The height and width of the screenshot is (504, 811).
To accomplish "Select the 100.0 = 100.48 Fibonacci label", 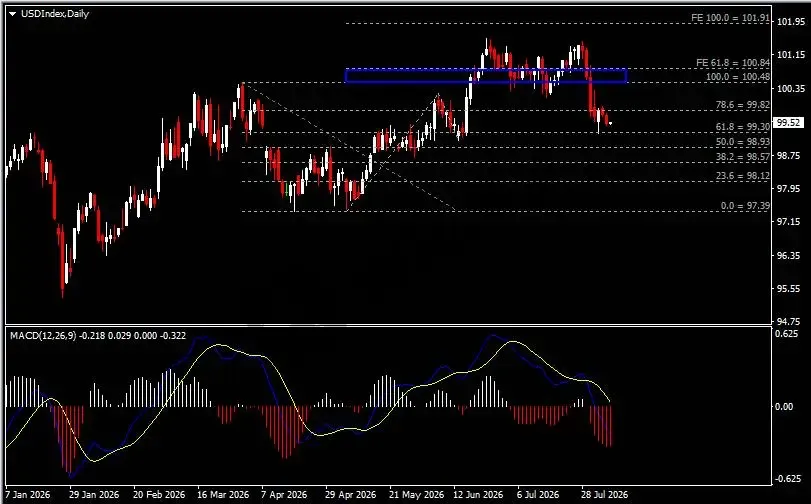I will [x=738, y=77].
